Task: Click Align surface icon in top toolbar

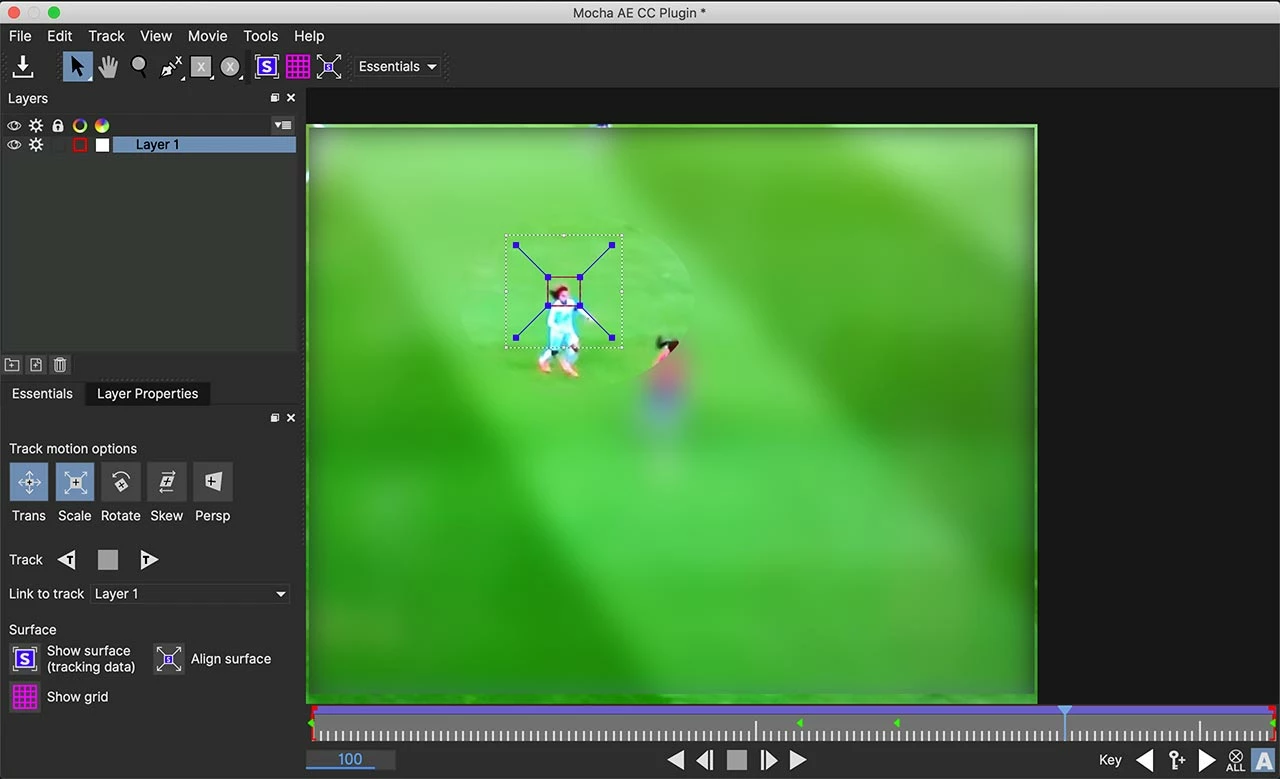Action: (x=329, y=66)
